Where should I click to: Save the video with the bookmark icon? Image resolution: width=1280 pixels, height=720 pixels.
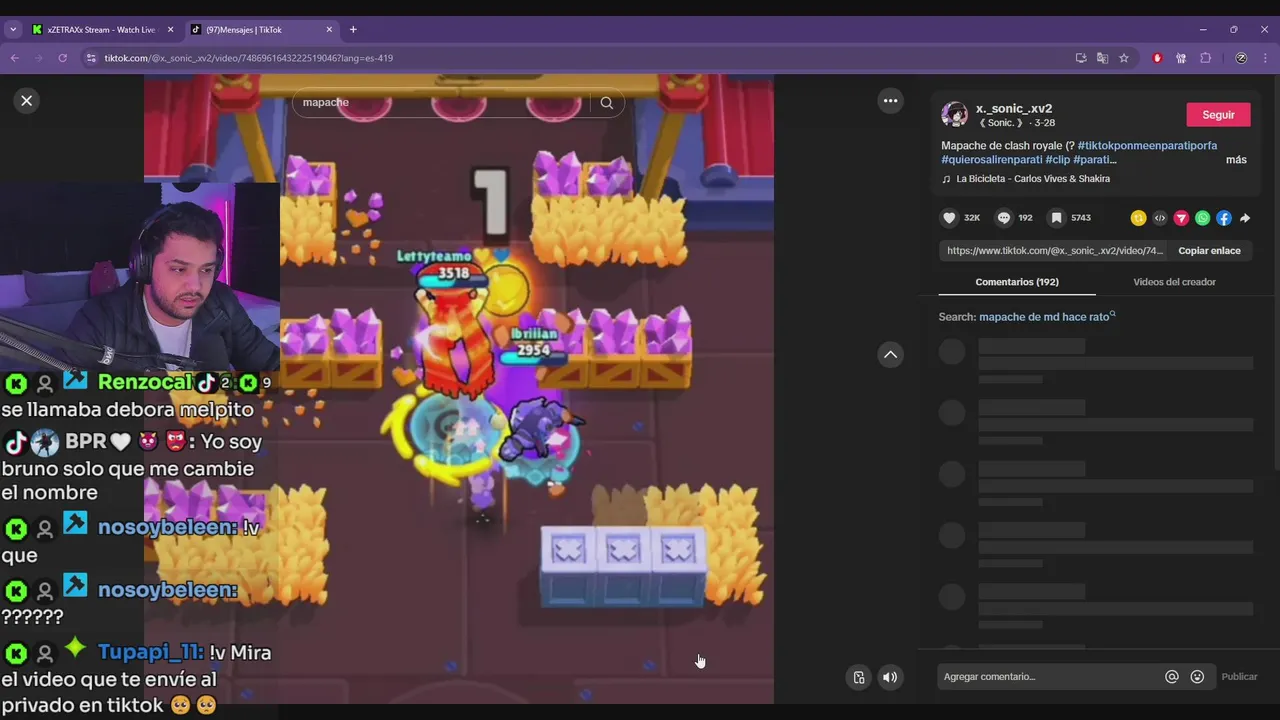[1056, 218]
